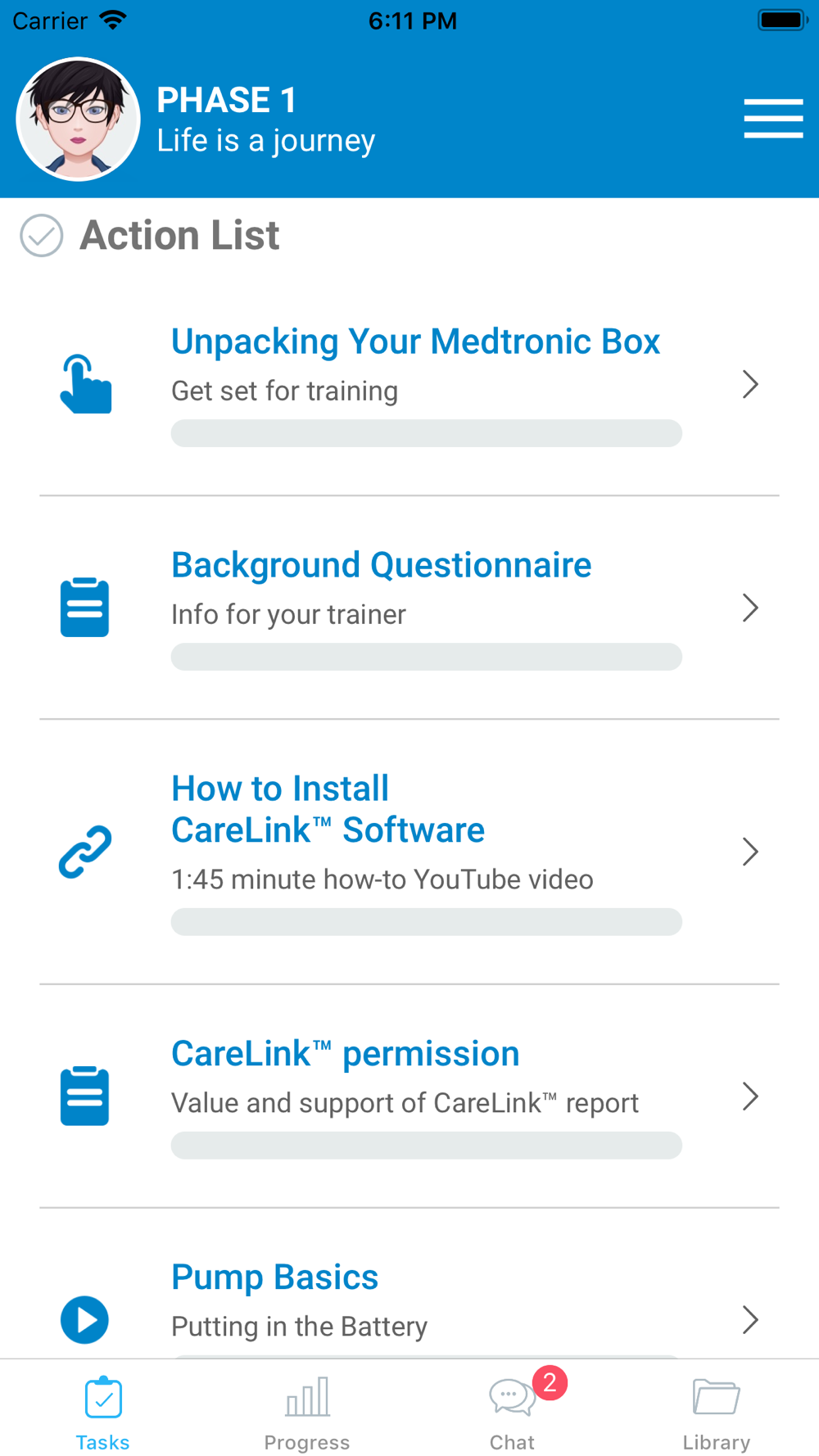Expand the CareLink permission chevron
Image resolution: width=819 pixels, height=1456 pixels.
(749, 1096)
